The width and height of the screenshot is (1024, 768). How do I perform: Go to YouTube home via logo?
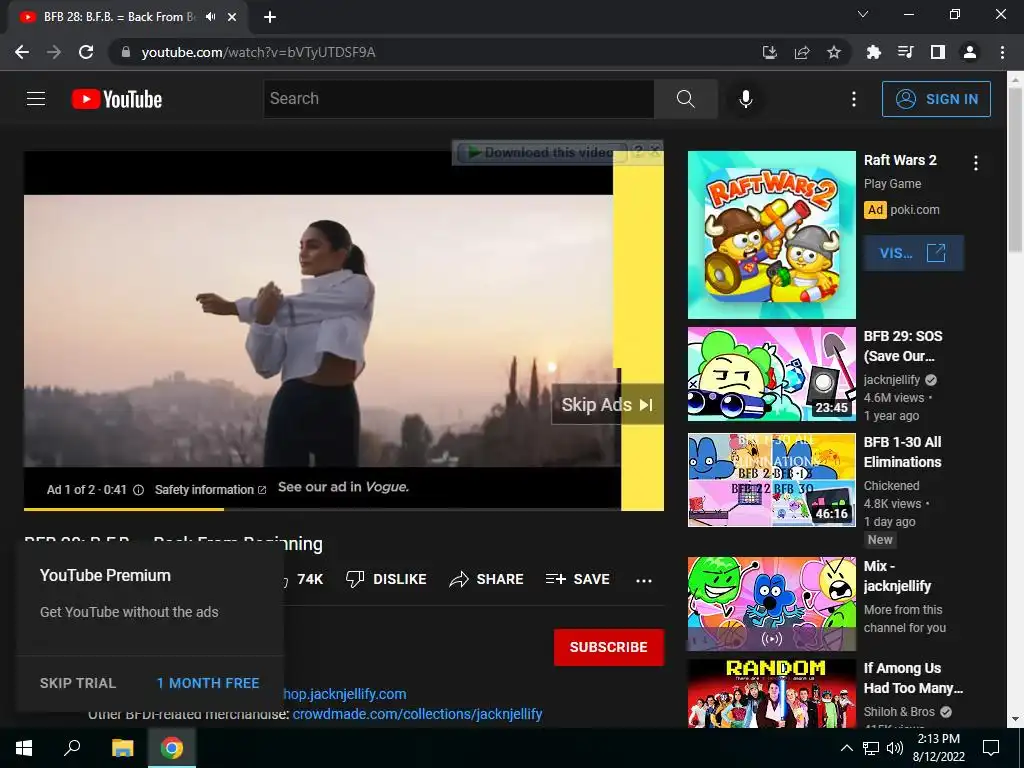(x=117, y=99)
